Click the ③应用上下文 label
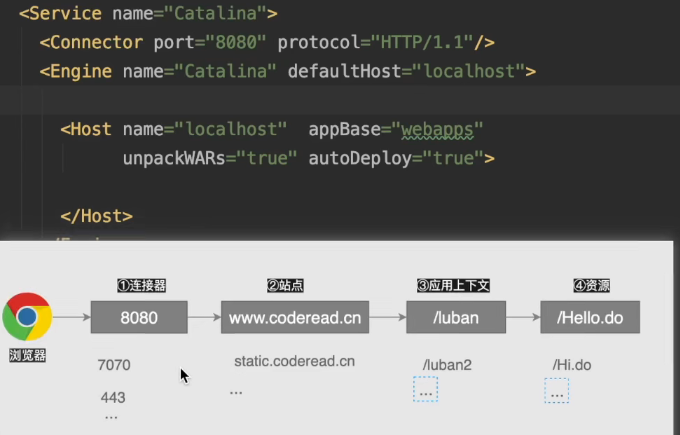 click(453, 285)
